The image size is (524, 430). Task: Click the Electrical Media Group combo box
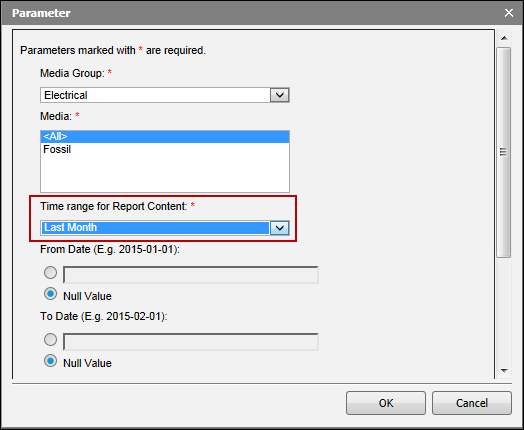coord(165,95)
